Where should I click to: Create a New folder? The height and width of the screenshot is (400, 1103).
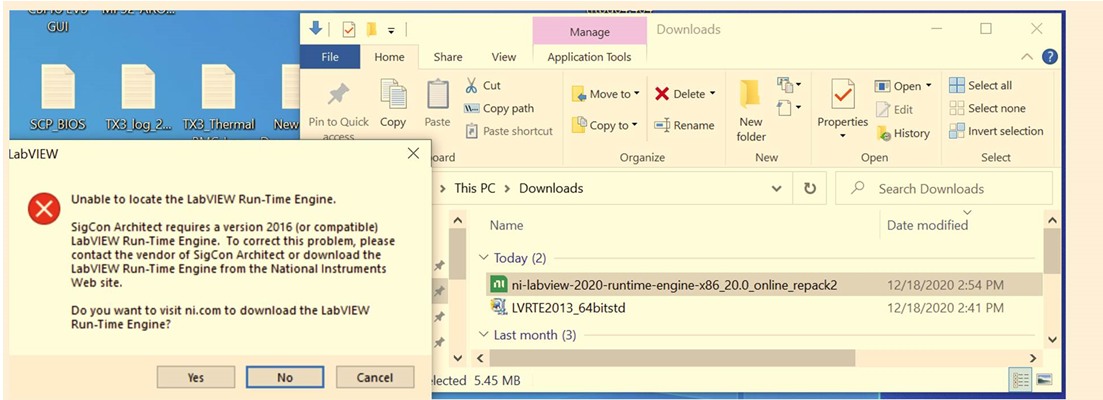click(751, 110)
